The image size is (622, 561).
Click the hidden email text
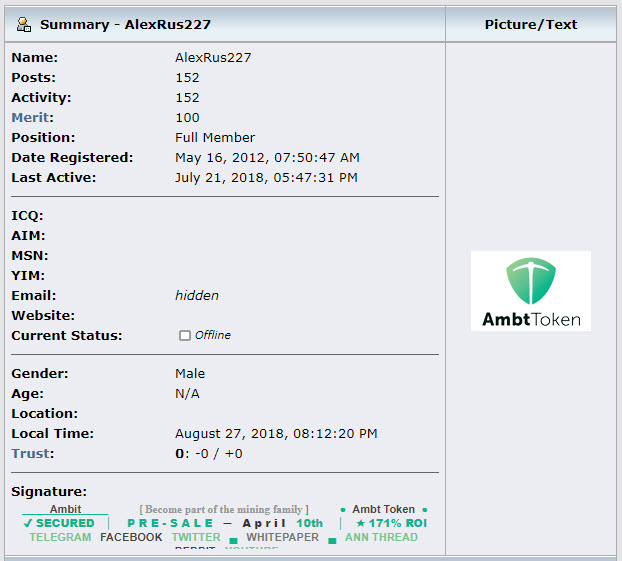(197, 296)
